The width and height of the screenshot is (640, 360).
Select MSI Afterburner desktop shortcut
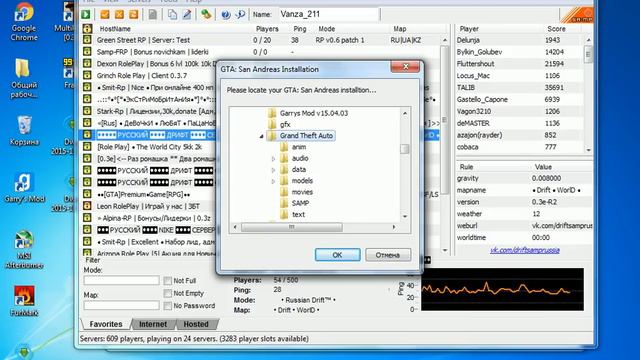click(24, 250)
